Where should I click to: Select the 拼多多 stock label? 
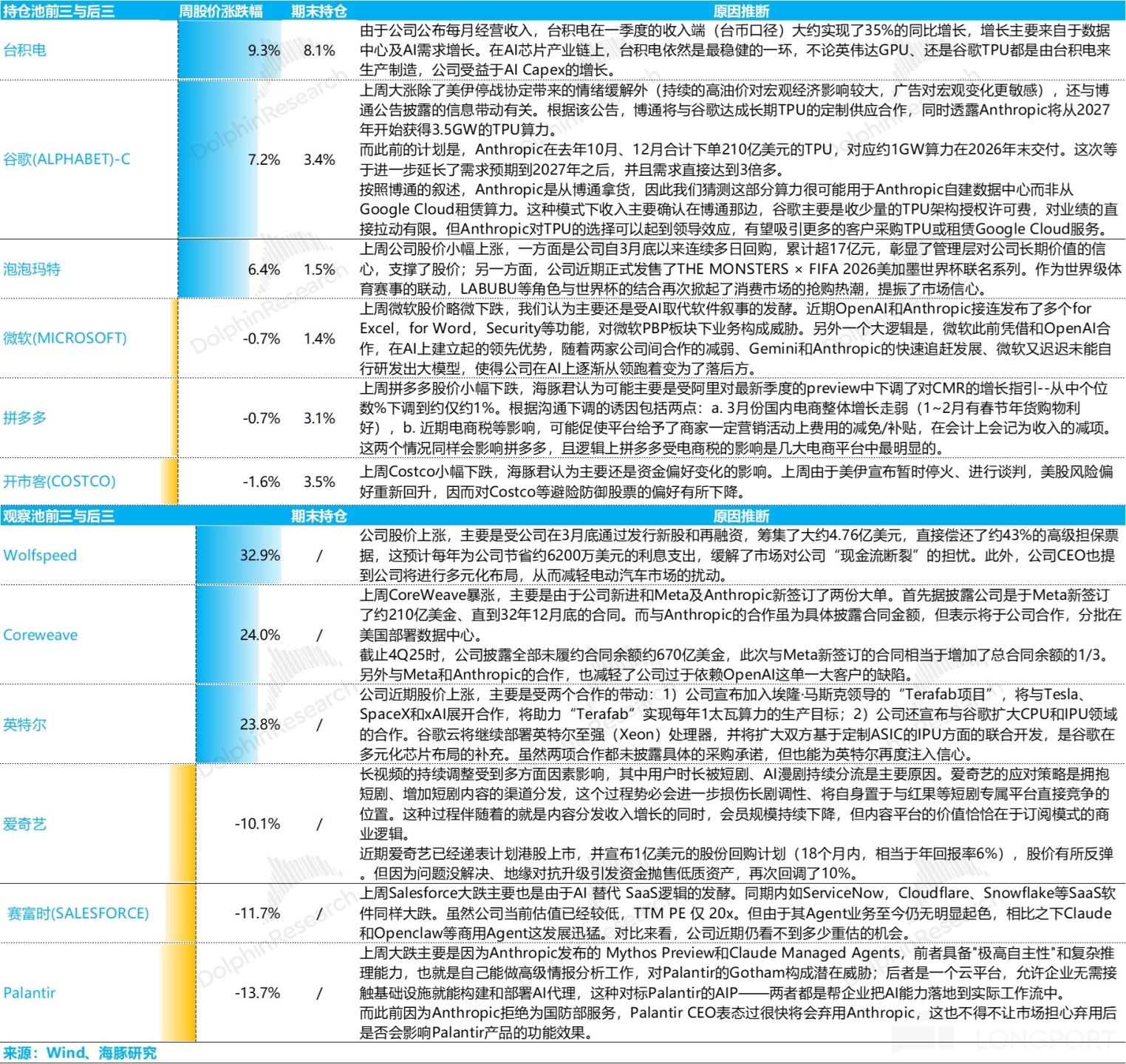[25, 418]
